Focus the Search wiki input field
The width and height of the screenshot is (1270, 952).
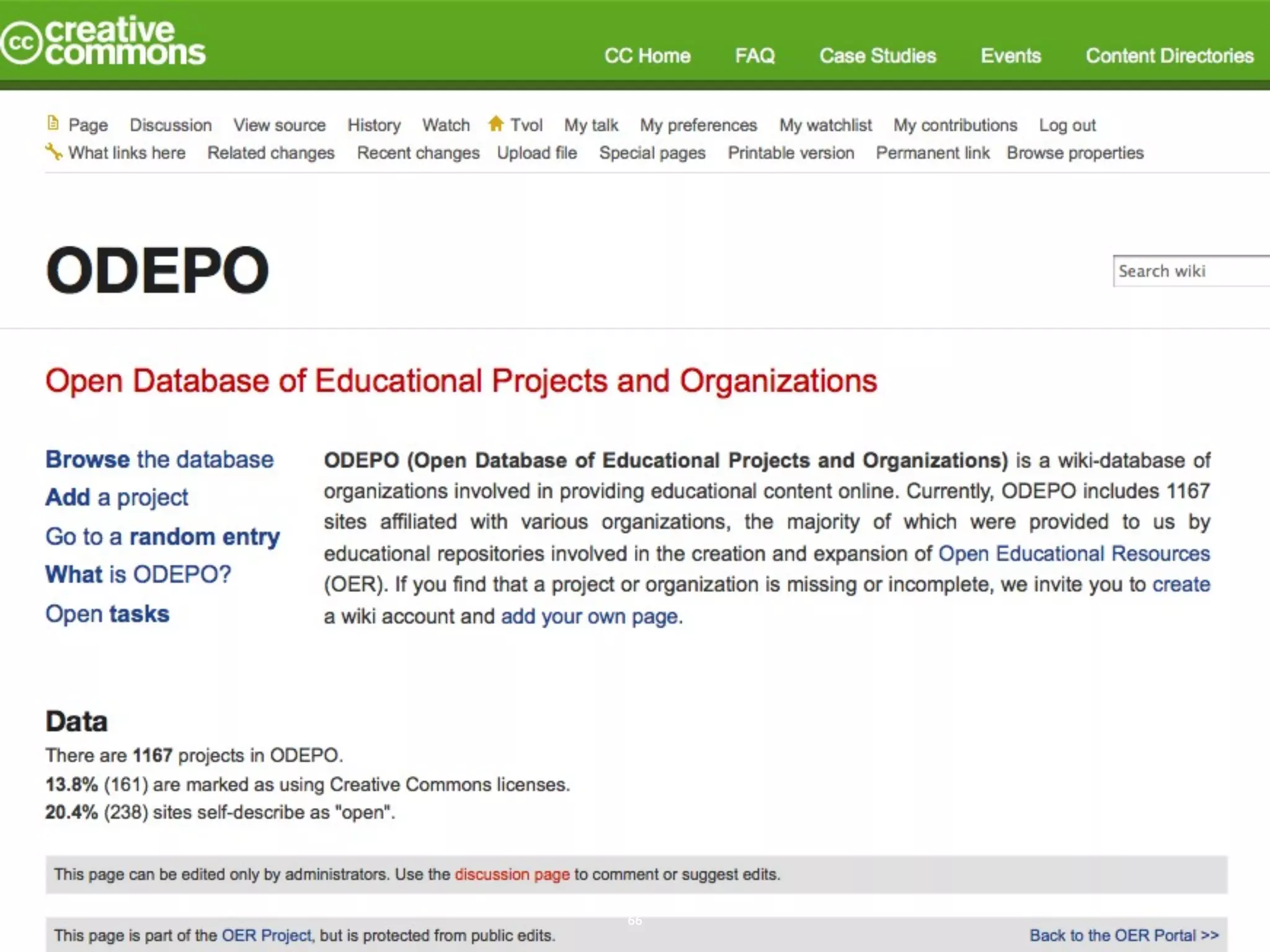point(1191,271)
